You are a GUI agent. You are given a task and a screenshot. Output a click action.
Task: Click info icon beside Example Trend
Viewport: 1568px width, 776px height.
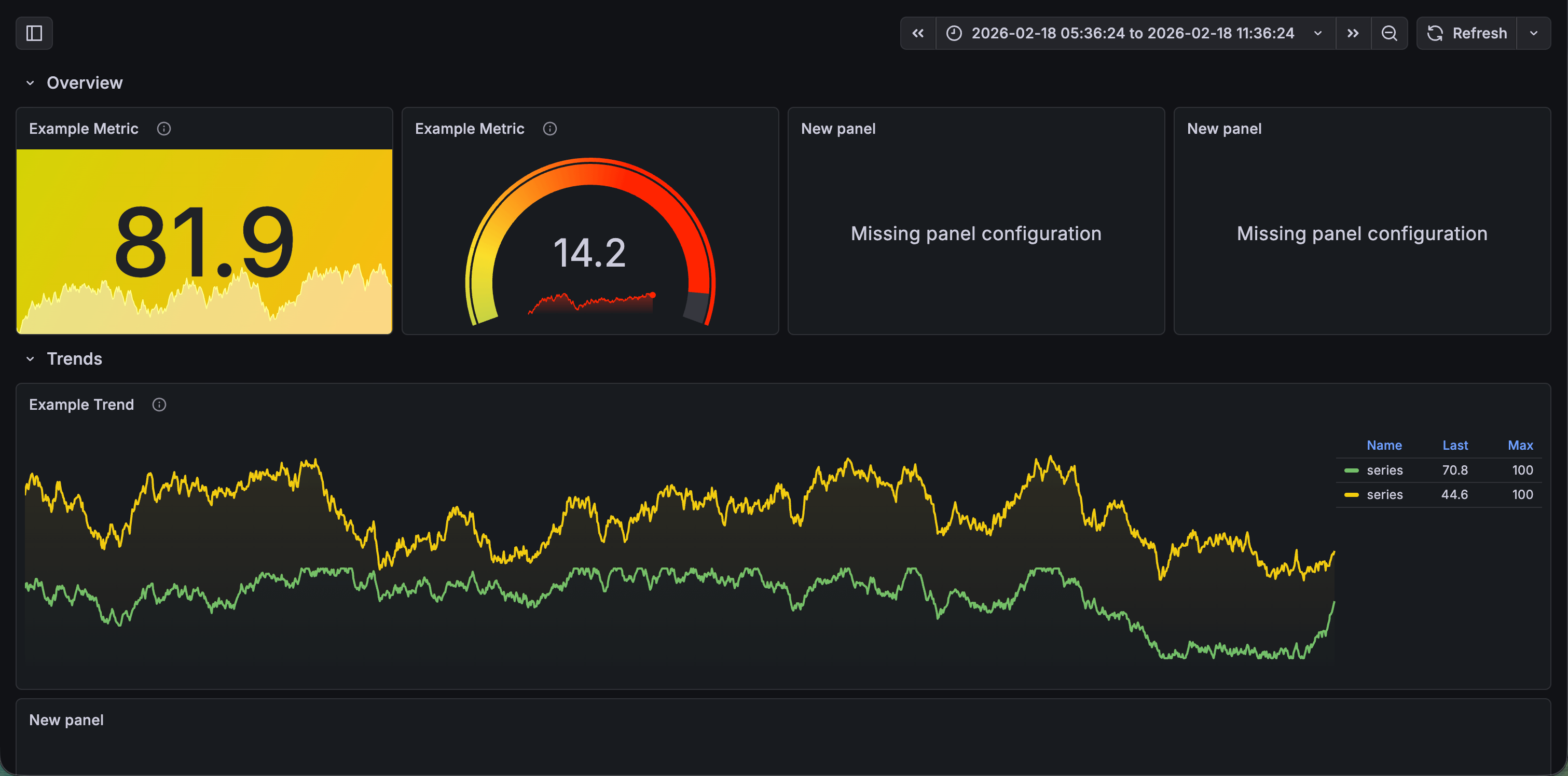(x=159, y=405)
